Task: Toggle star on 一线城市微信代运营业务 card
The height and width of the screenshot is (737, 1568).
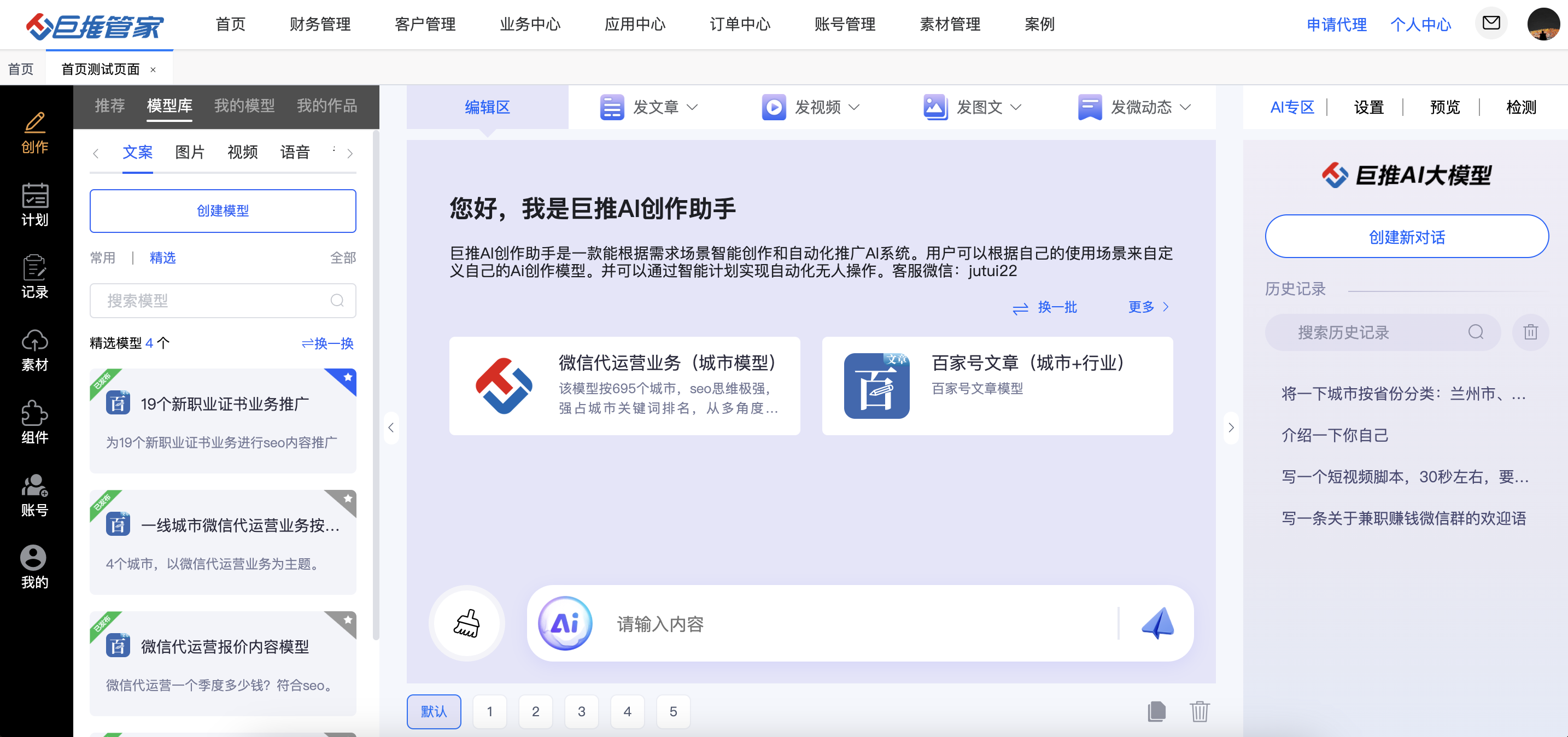Action: pyautogui.click(x=348, y=499)
